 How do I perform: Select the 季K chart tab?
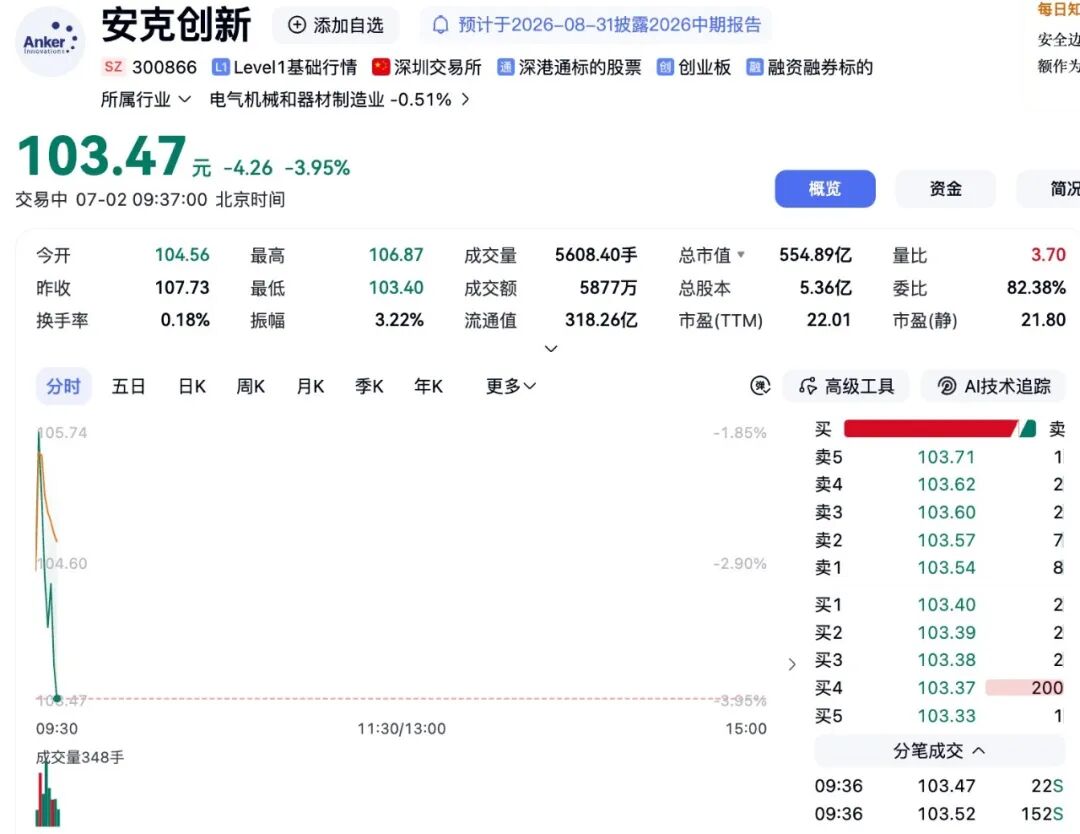(x=369, y=386)
